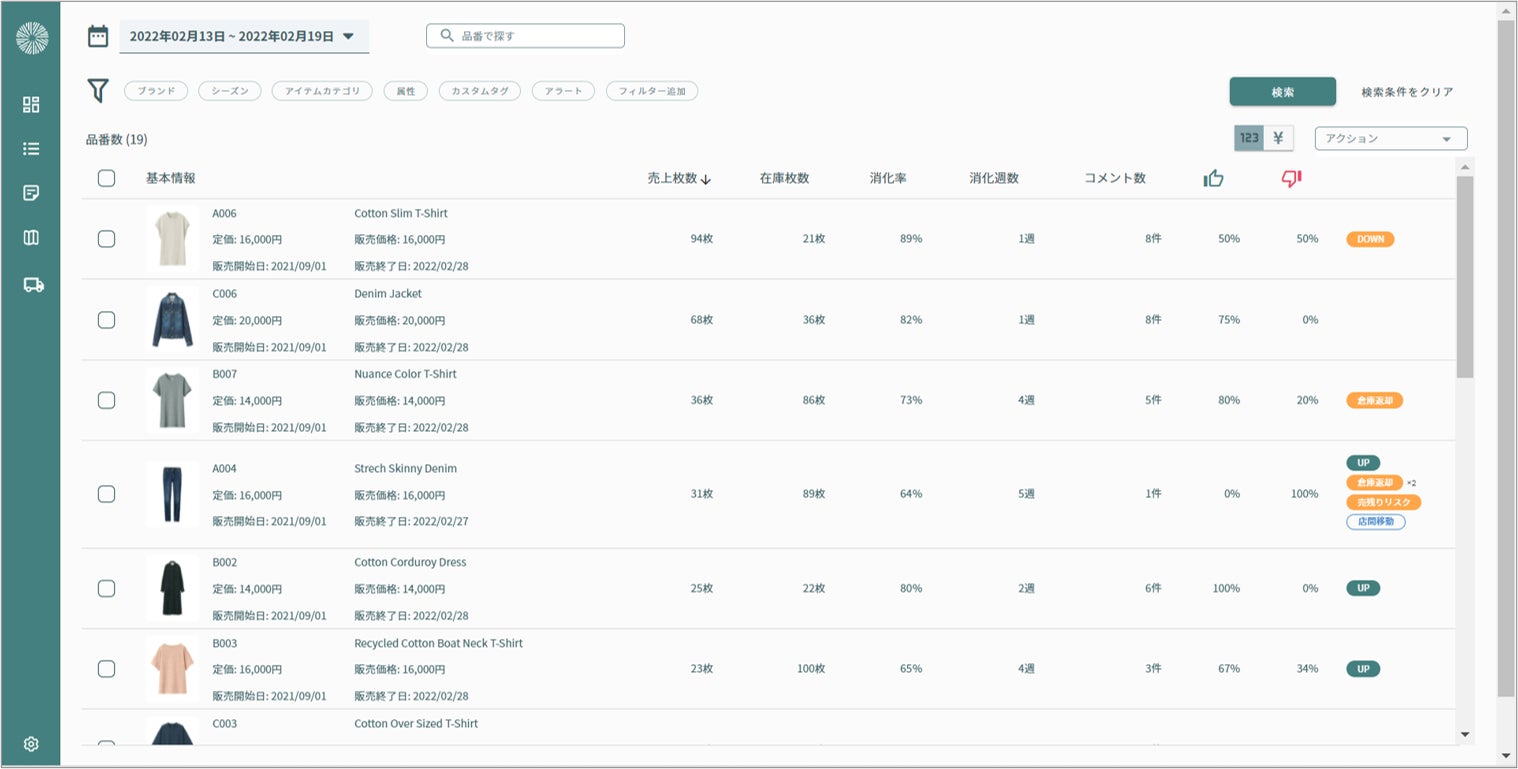The width and height of the screenshot is (1518, 769).
Task: Open the ブランド filter chip
Action: [156, 91]
